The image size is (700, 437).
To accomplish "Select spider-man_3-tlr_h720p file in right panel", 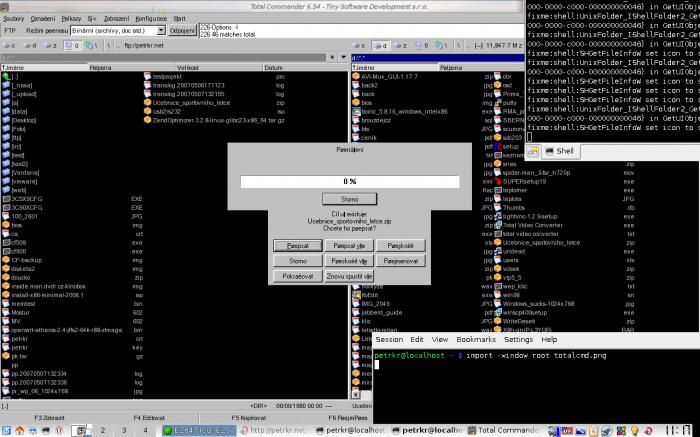I will [x=536, y=172].
